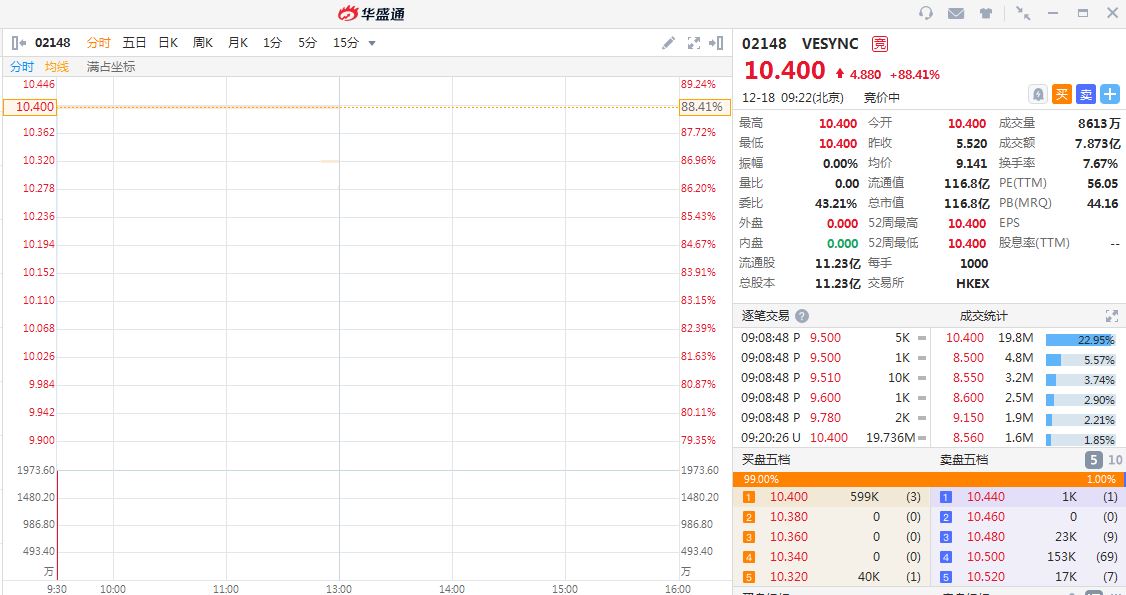Open customer service headset icon
Screen dimensions: 1126x595
(x=926, y=13)
